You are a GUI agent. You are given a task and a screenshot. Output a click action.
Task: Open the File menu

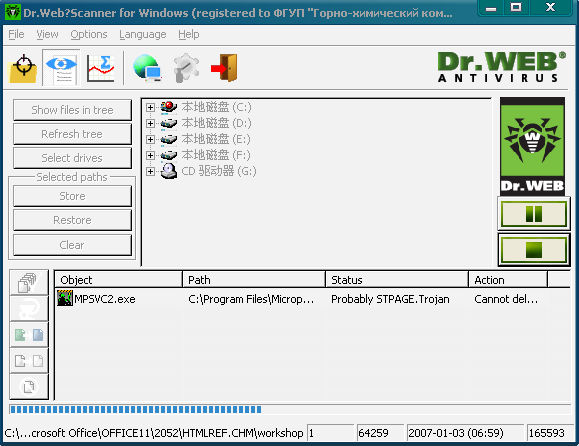click(16, 34)
